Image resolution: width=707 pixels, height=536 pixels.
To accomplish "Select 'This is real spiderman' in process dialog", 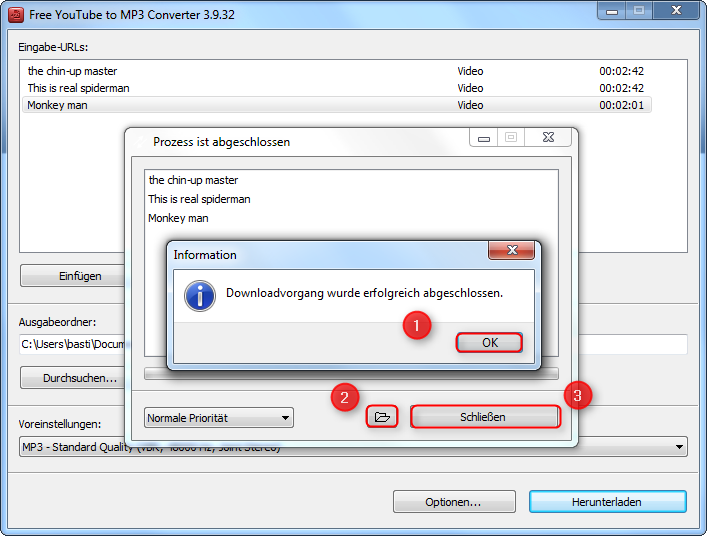I will tap(199, 199).
